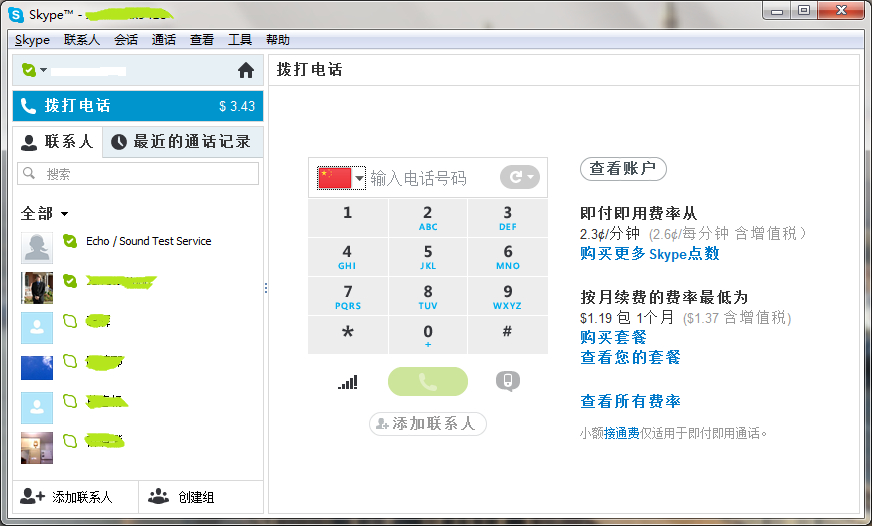Viewport: 872px width, 526px height.
Task: Open the Skype menu
Action: [x=32, y=39]
